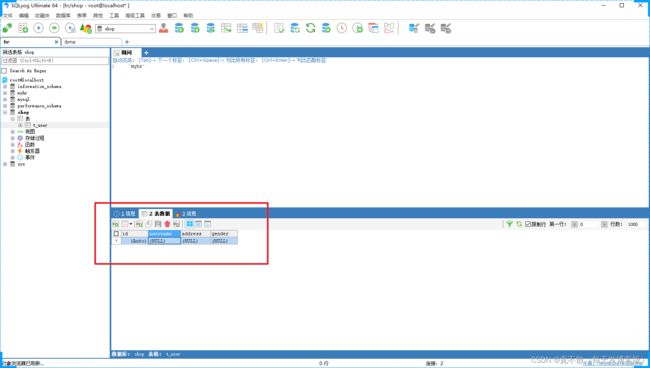Image resolution: width=650 pixels, height=368 pixels.
Task: Click the red trash delete rows icon
Action: tap(167, 224)
